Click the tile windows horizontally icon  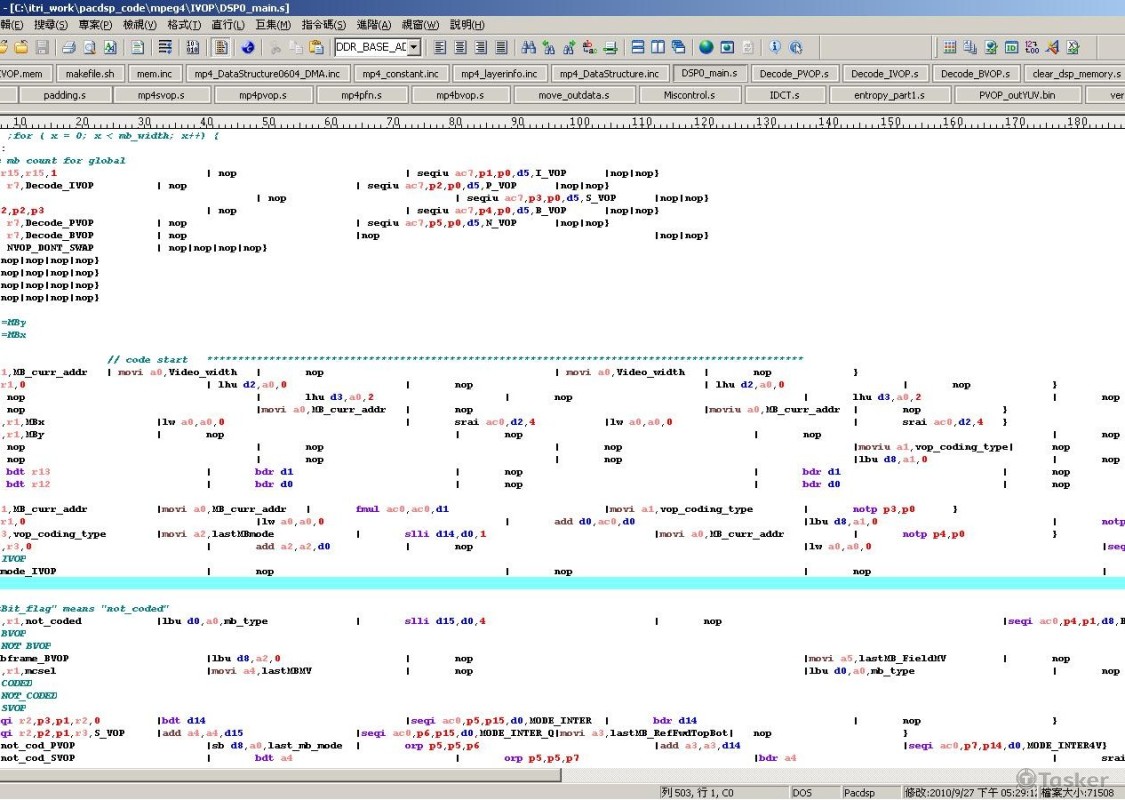637,47
